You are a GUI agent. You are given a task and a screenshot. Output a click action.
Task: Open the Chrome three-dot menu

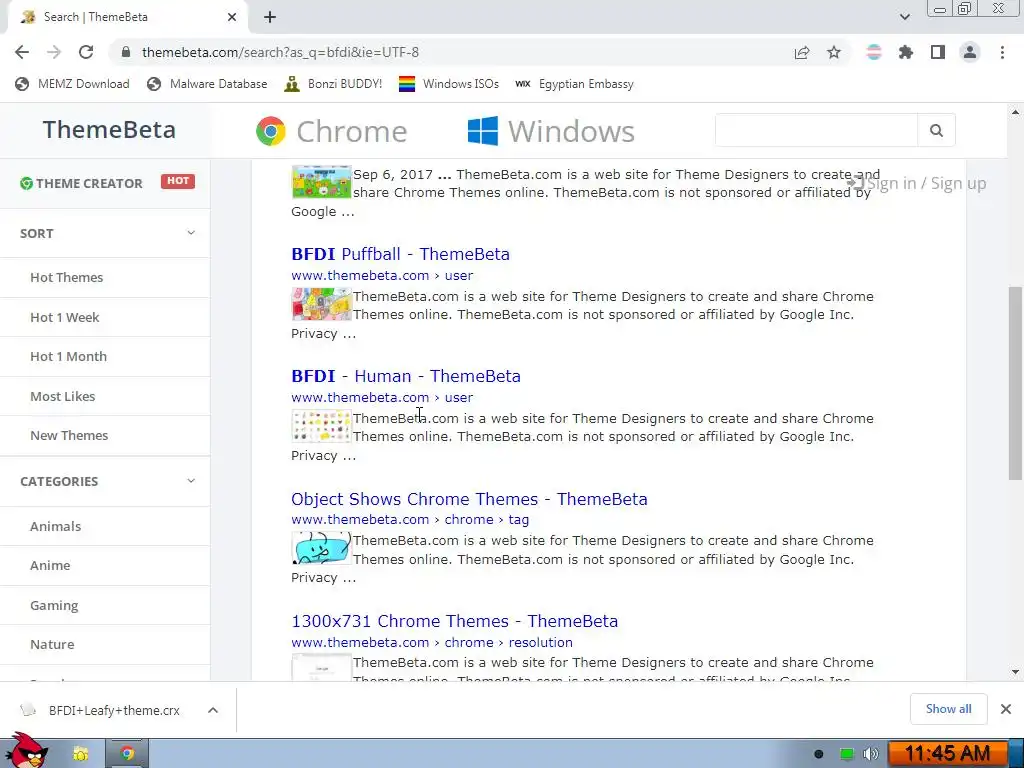pos(1002,52)
